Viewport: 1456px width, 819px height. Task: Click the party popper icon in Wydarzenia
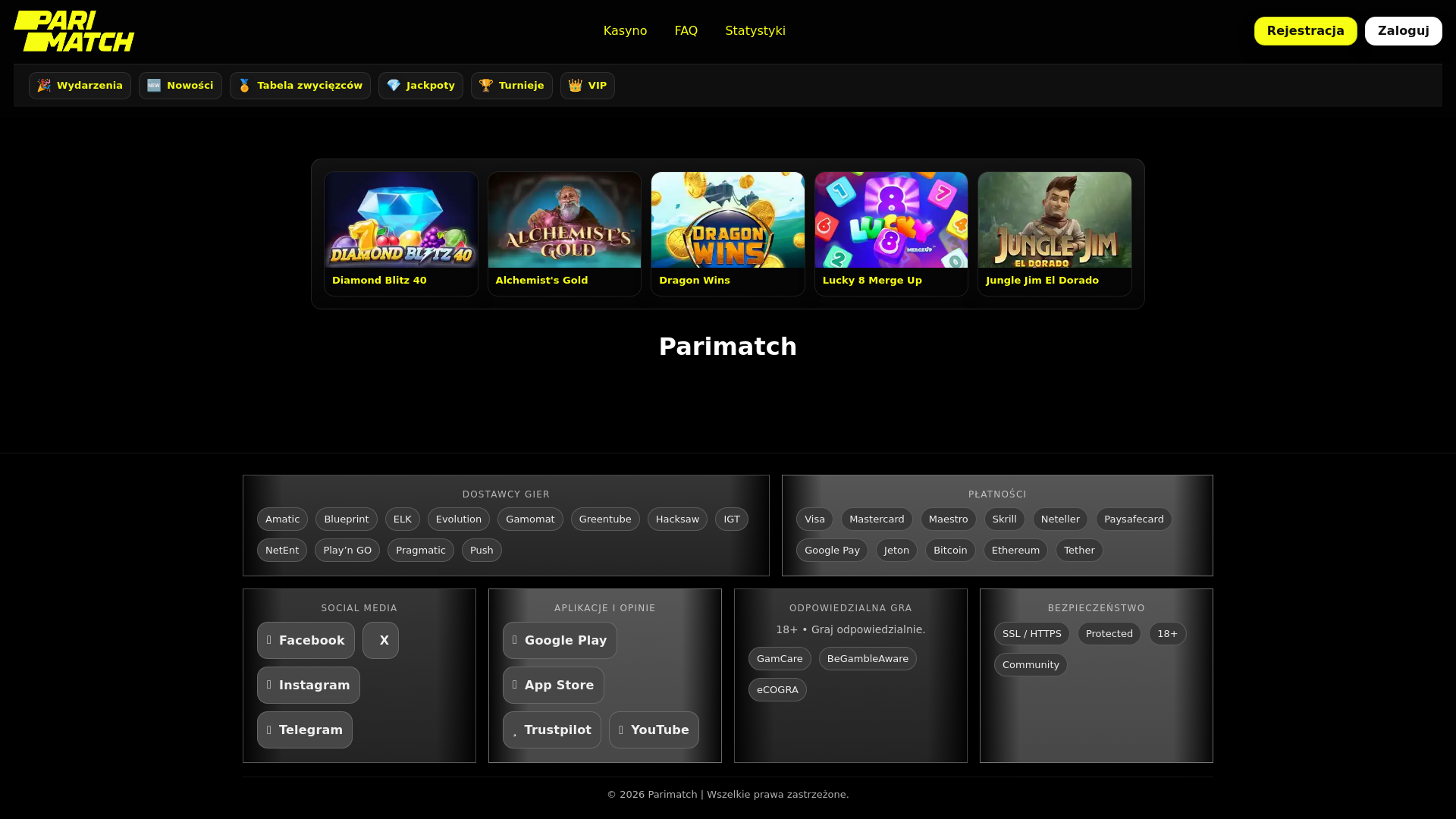click(x=44, y=86)
